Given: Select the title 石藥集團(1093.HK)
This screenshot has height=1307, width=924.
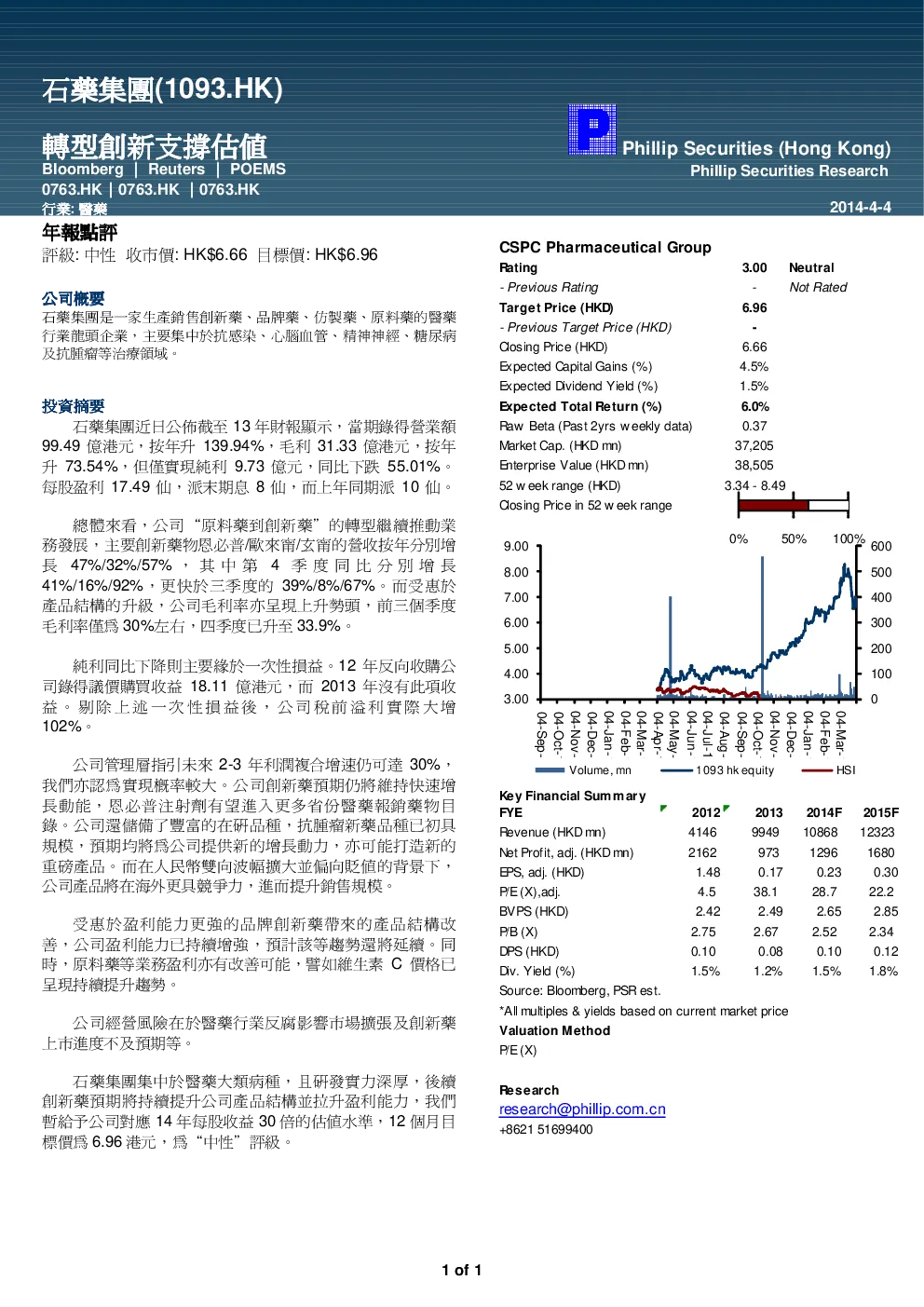Looking at the screenshot, I should coord(162,89).
